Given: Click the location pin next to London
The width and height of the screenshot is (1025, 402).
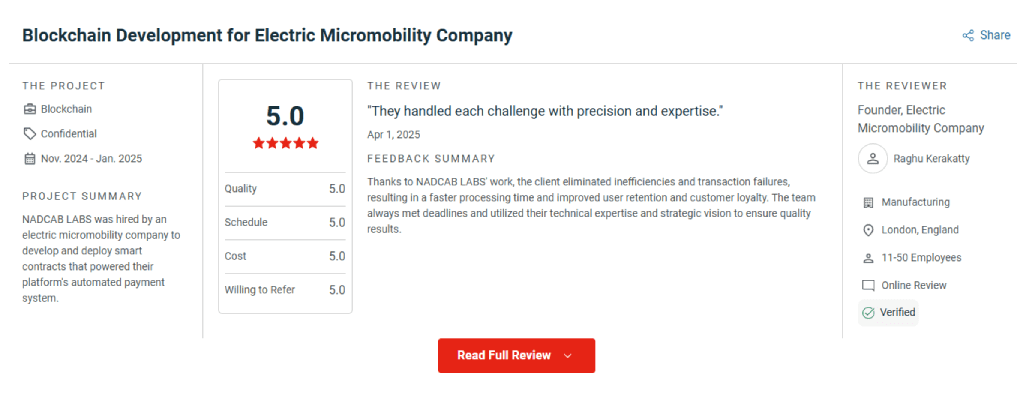Looking at the screenshot, I should 868,230.
